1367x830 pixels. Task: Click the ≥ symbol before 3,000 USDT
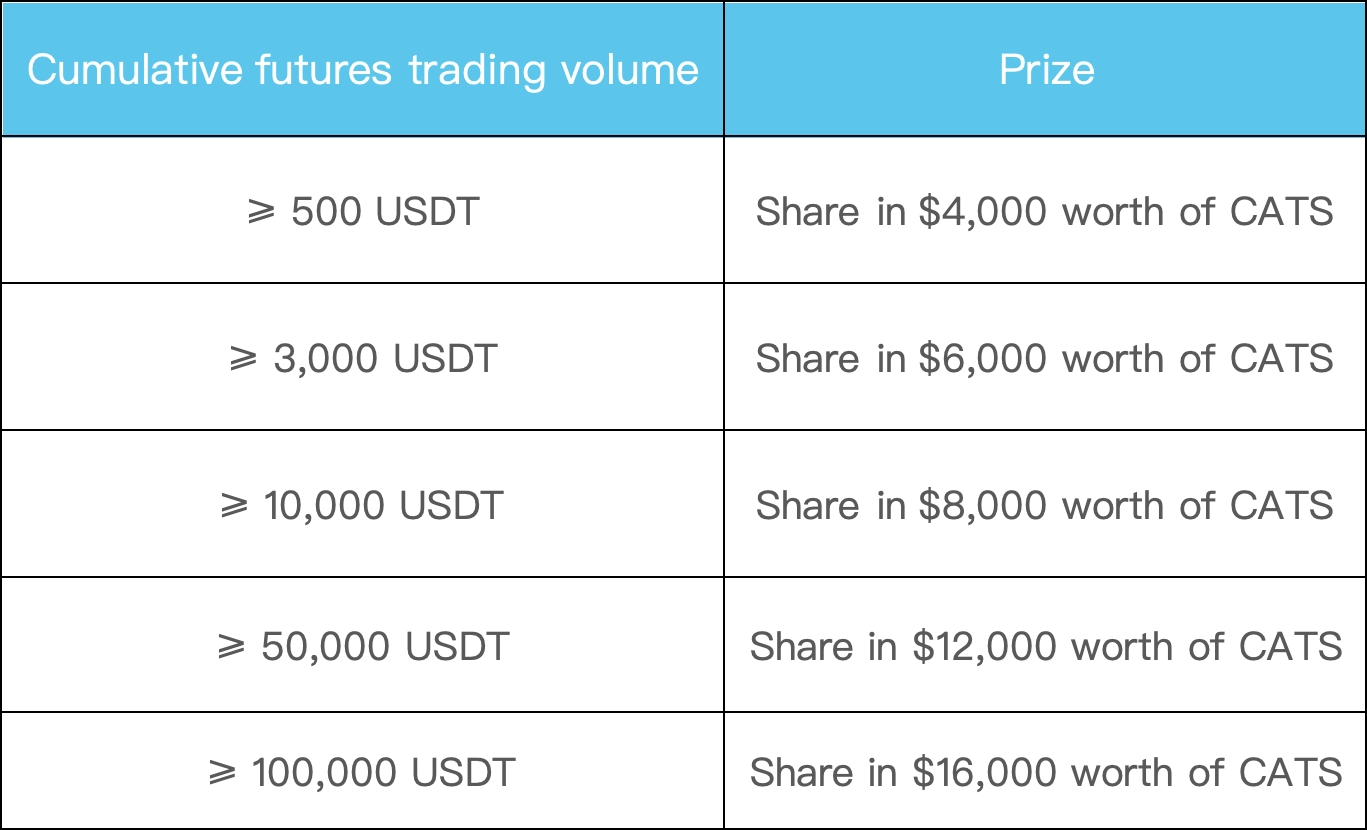point(243,359)
